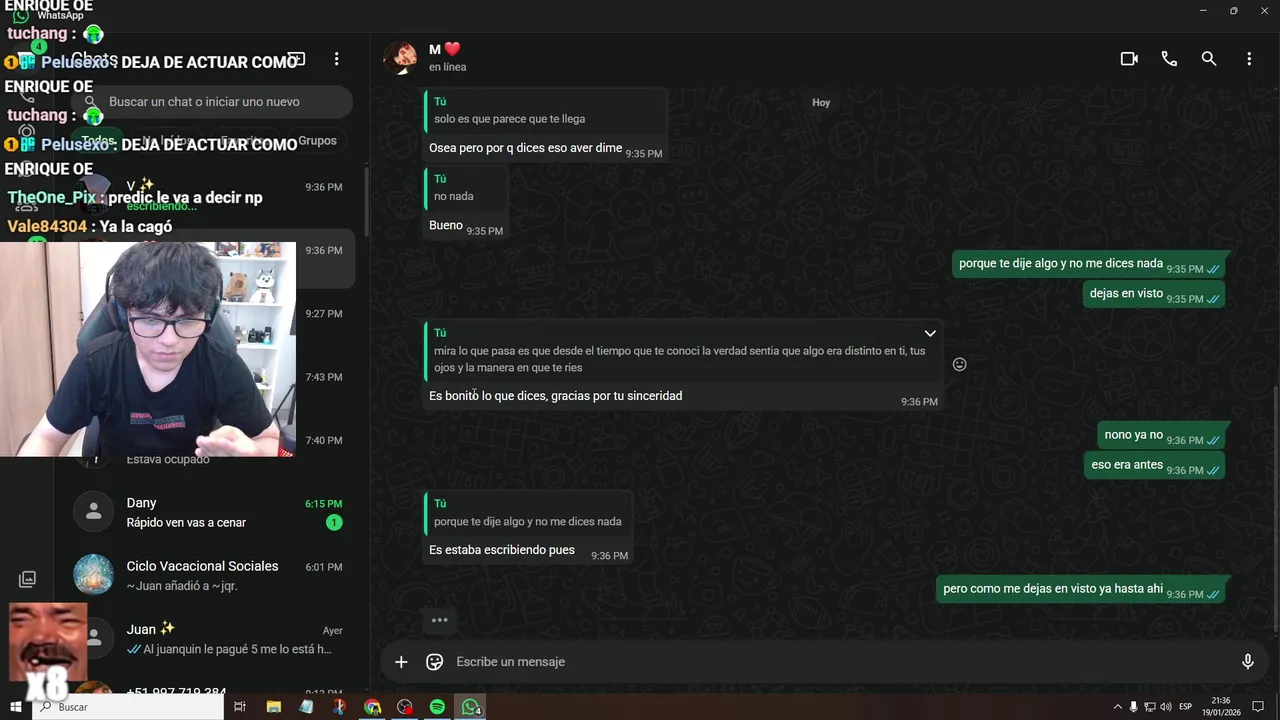This screenshot has width=1280, height=720.
Task: Click the taskbar 'Buscar' search box
Action: coord(129,707)
